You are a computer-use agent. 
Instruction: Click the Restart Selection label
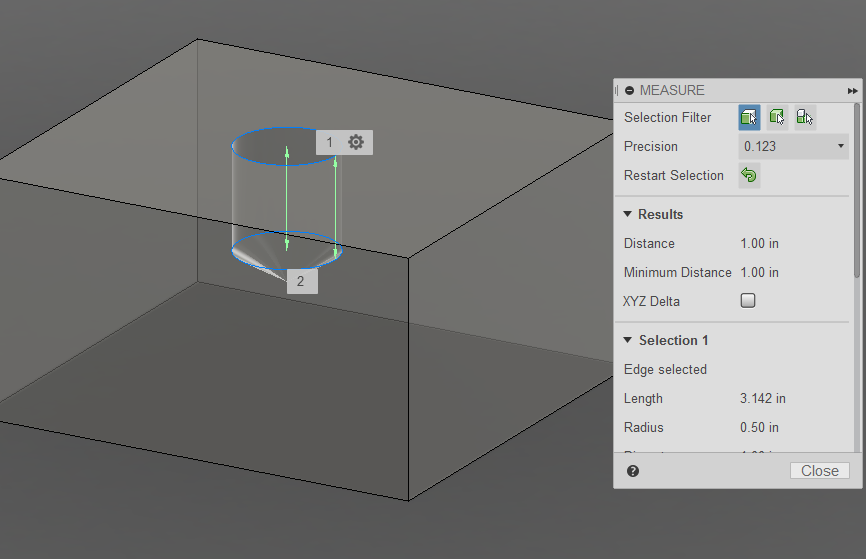pyautogui.click(x=673, y=175)
